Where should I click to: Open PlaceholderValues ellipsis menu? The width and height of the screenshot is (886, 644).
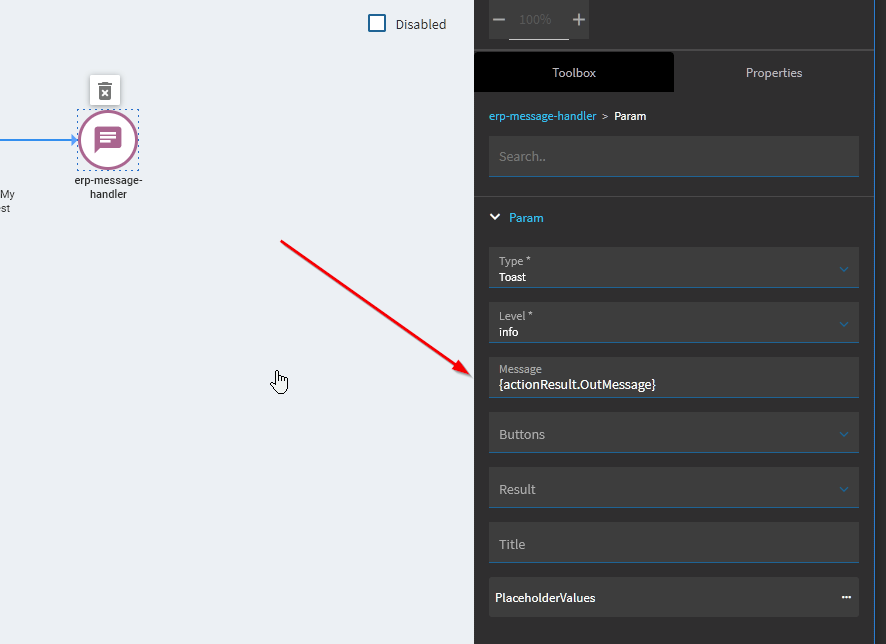pos(846,597)
